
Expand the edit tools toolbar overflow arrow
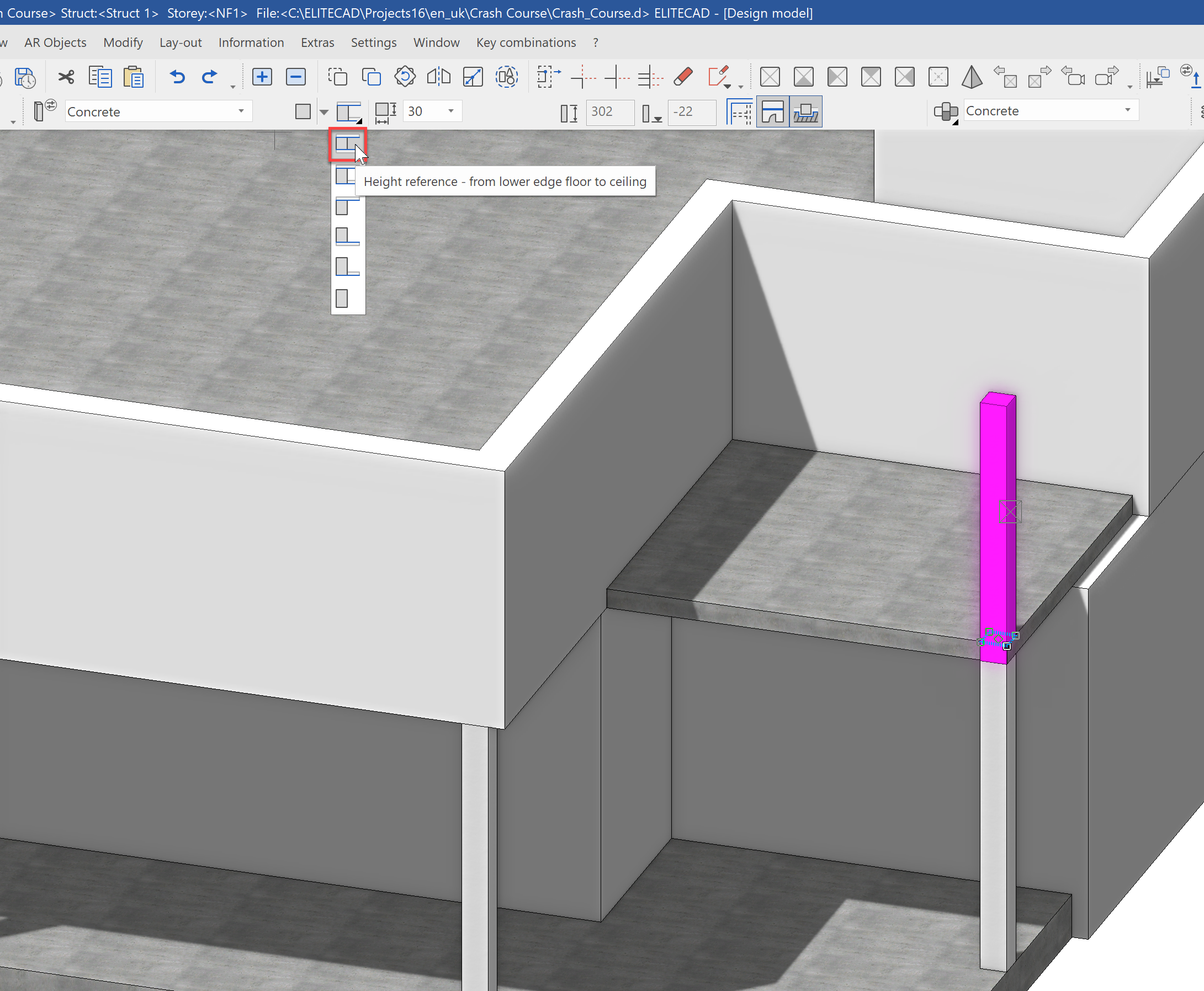coord(741,86)
